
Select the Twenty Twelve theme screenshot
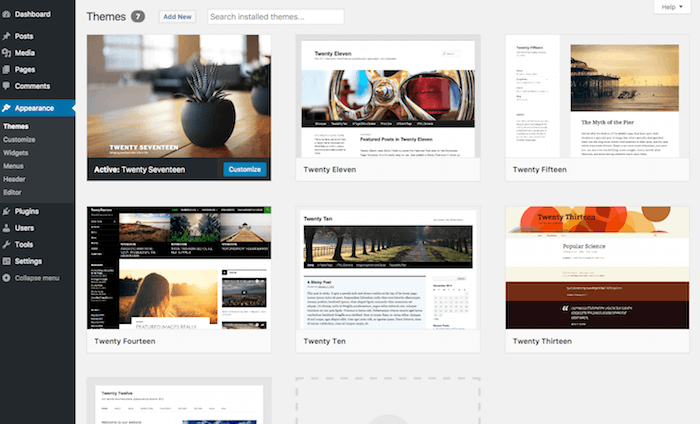point(179,401)
